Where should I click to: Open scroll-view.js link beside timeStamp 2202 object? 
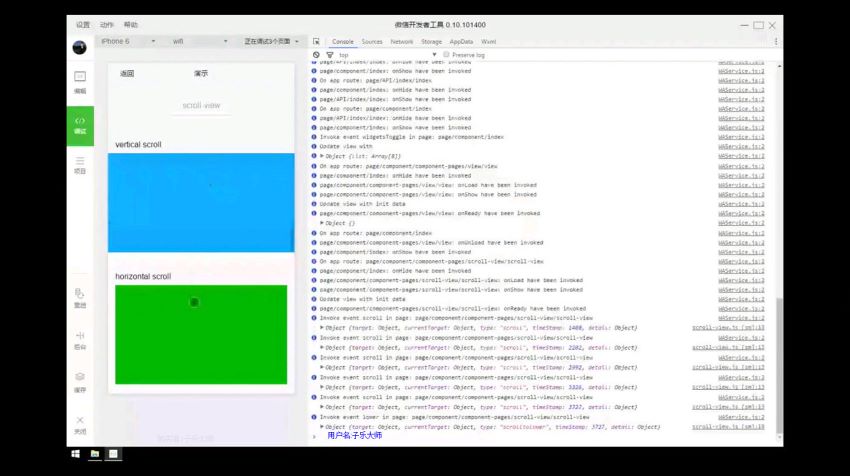pyautogui.click(x=728, y=348)
